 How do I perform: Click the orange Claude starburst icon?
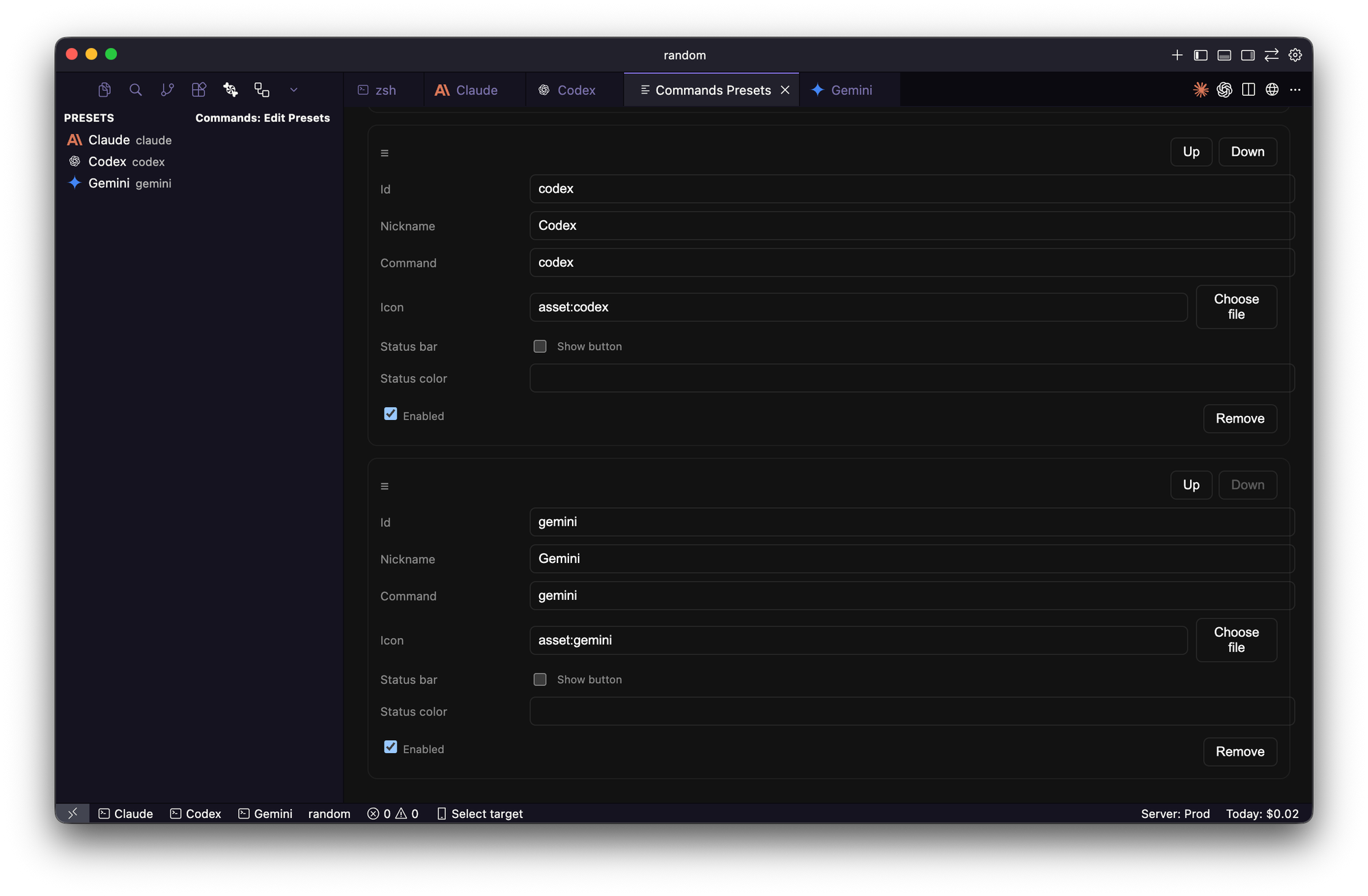click(1200, 90)
